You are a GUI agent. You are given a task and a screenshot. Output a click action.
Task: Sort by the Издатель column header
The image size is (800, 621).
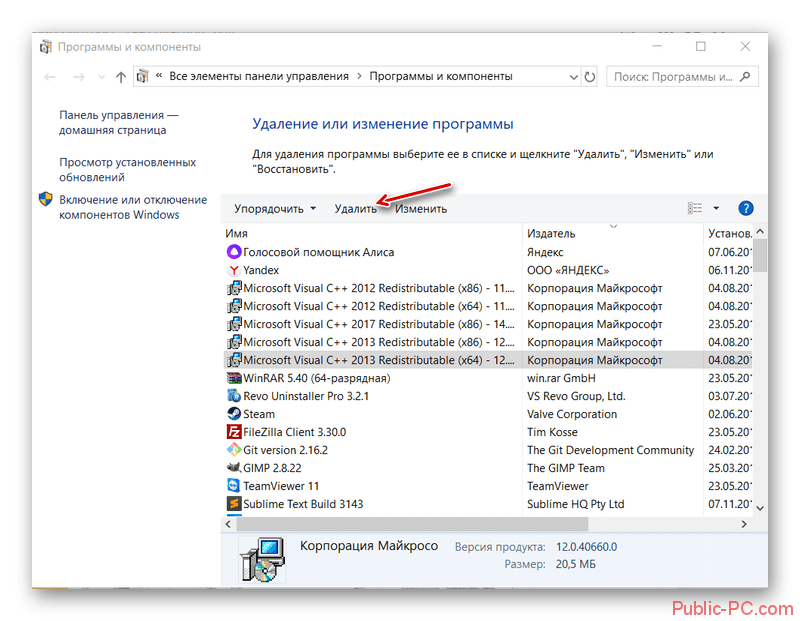tap(551, 233)
